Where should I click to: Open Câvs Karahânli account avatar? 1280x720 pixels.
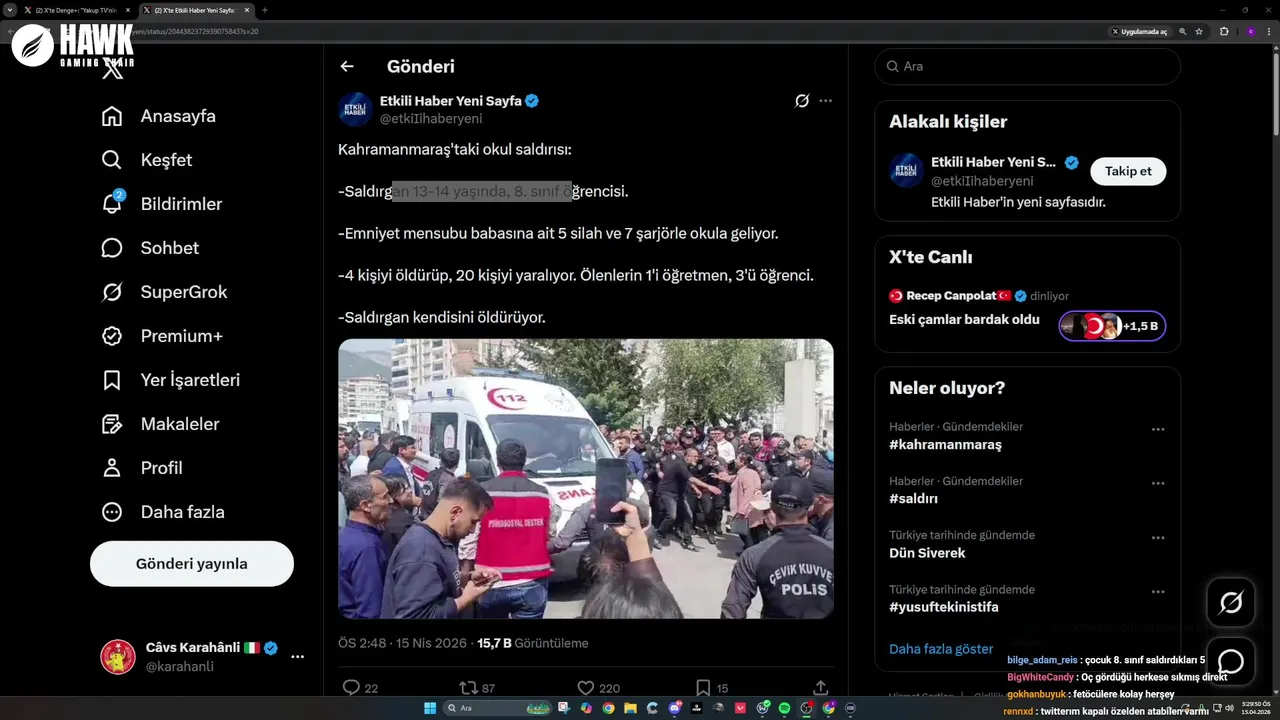[x=118, y=657]
